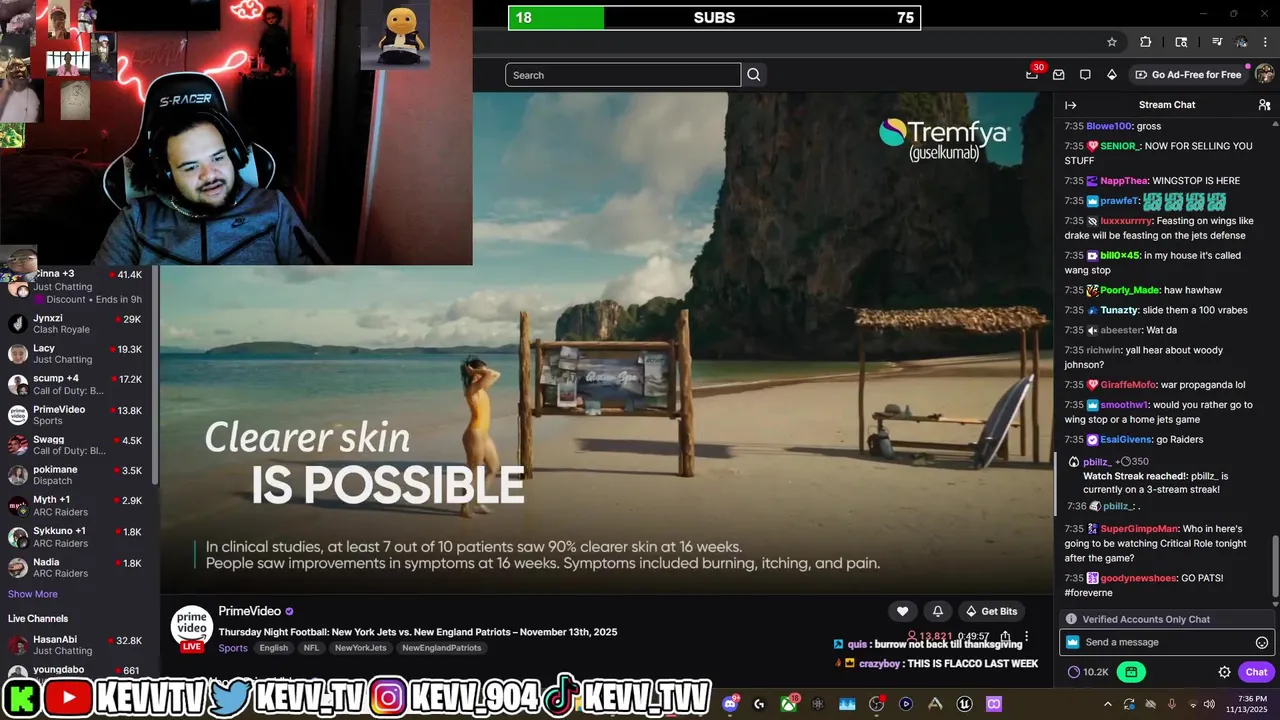Select the NewEnglandPatriots stream tag

[x=441, y=648]
